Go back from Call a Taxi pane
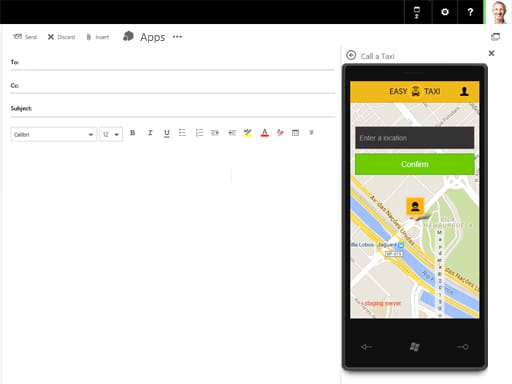The height and width of the screenshot is (384, 512). 351,55
